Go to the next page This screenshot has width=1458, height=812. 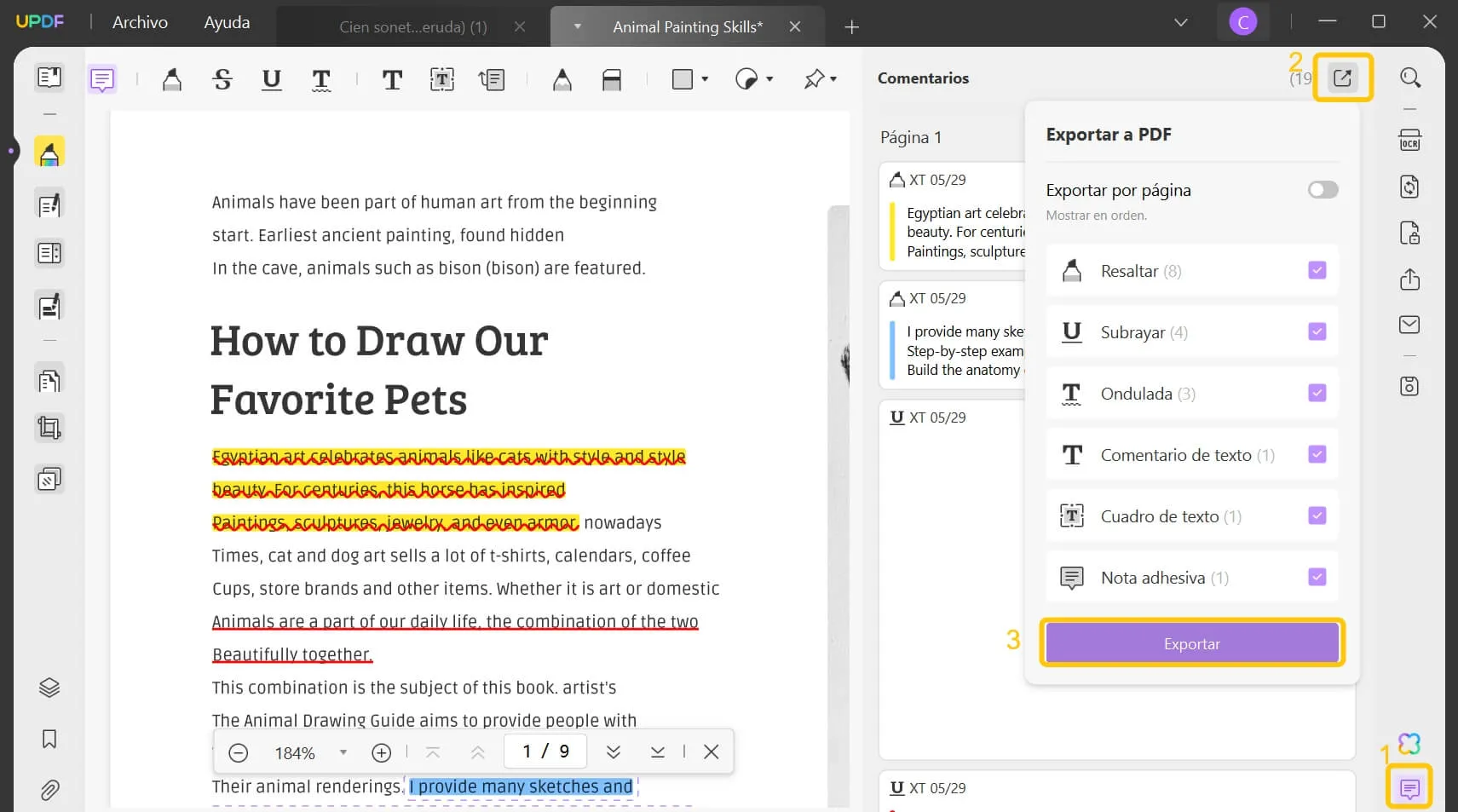(614, 752)
